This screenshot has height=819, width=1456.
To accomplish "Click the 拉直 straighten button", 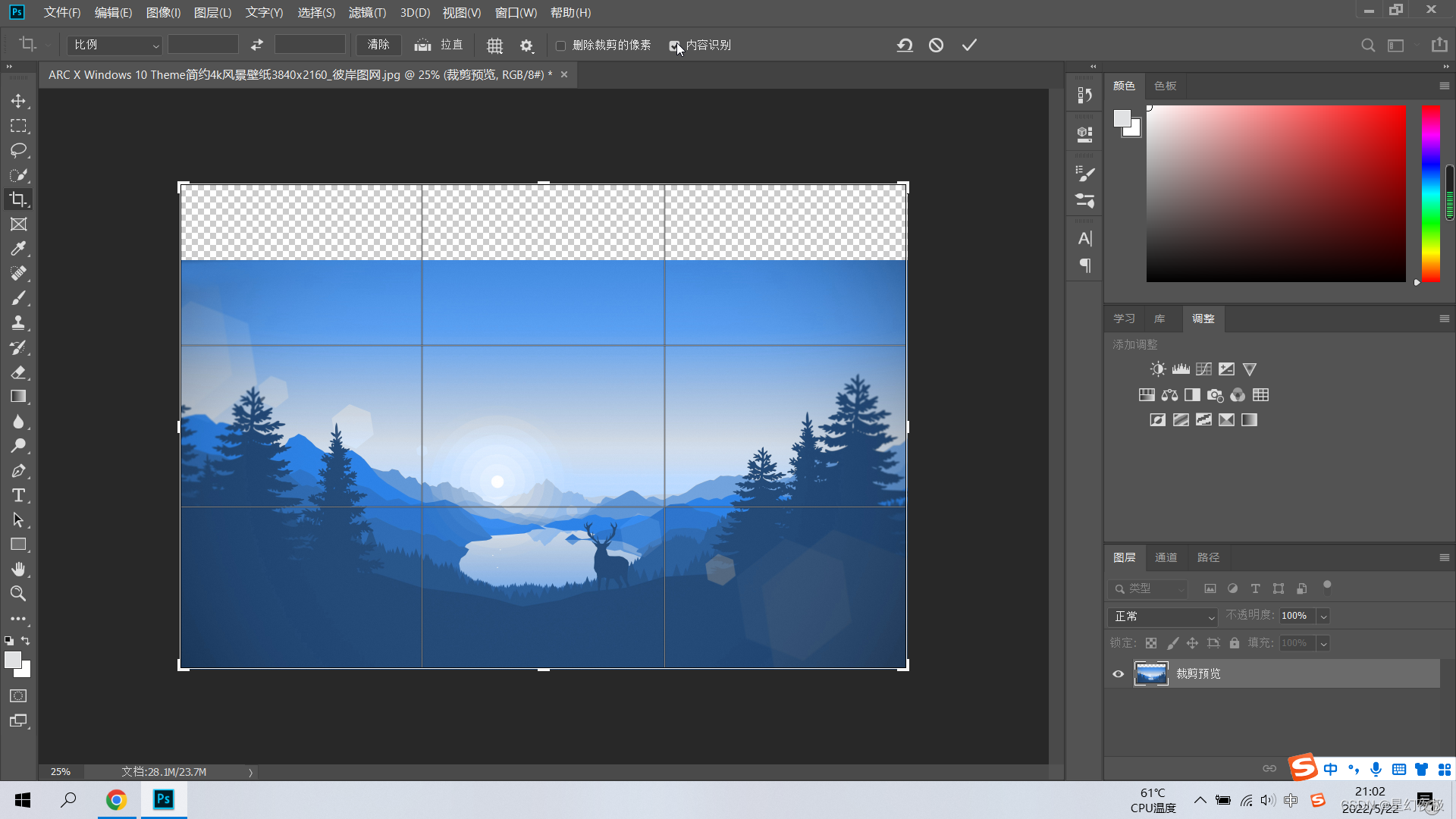I will click(x=439, y=45).
